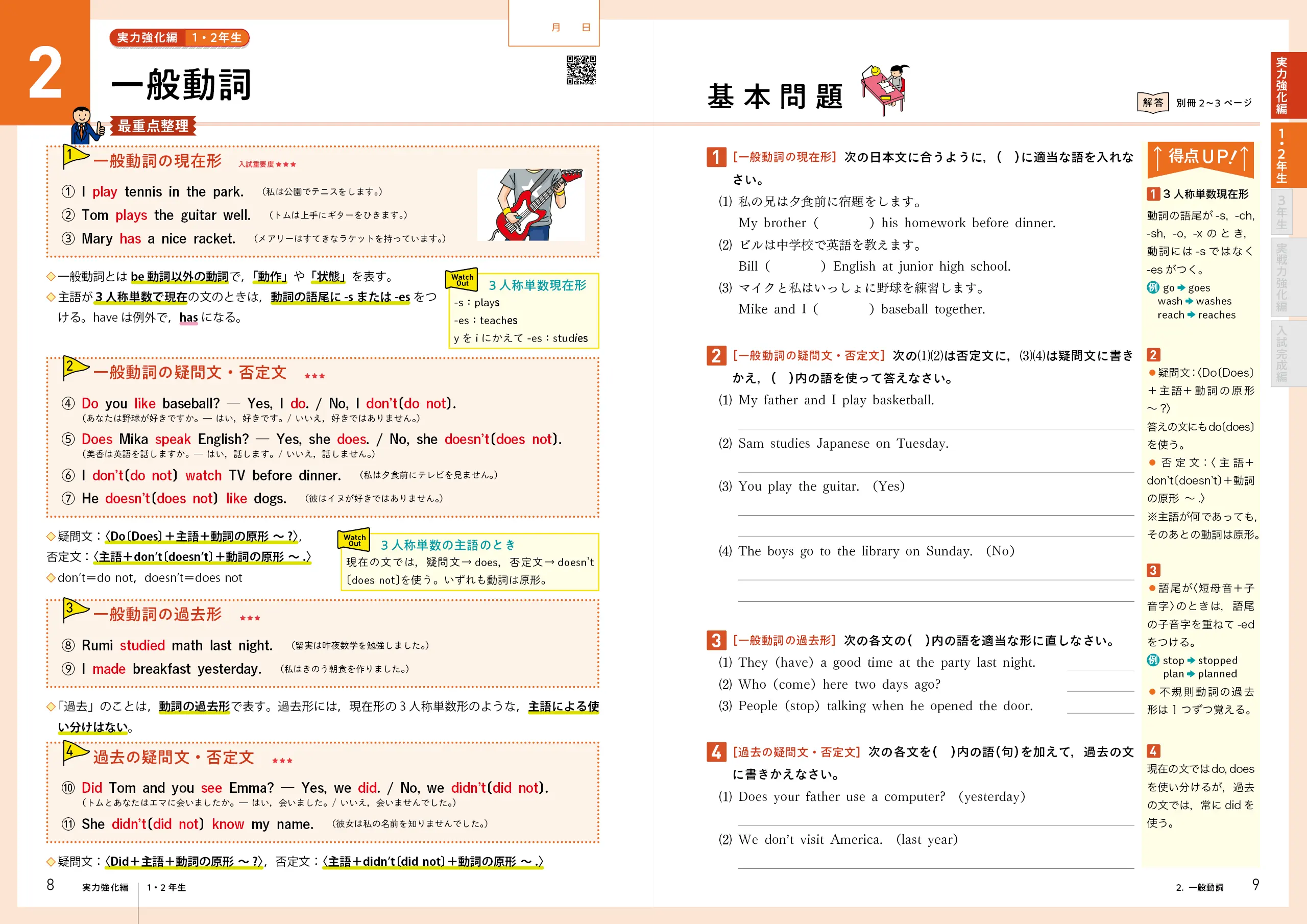Click the QR code at the page top

(580, 70)
